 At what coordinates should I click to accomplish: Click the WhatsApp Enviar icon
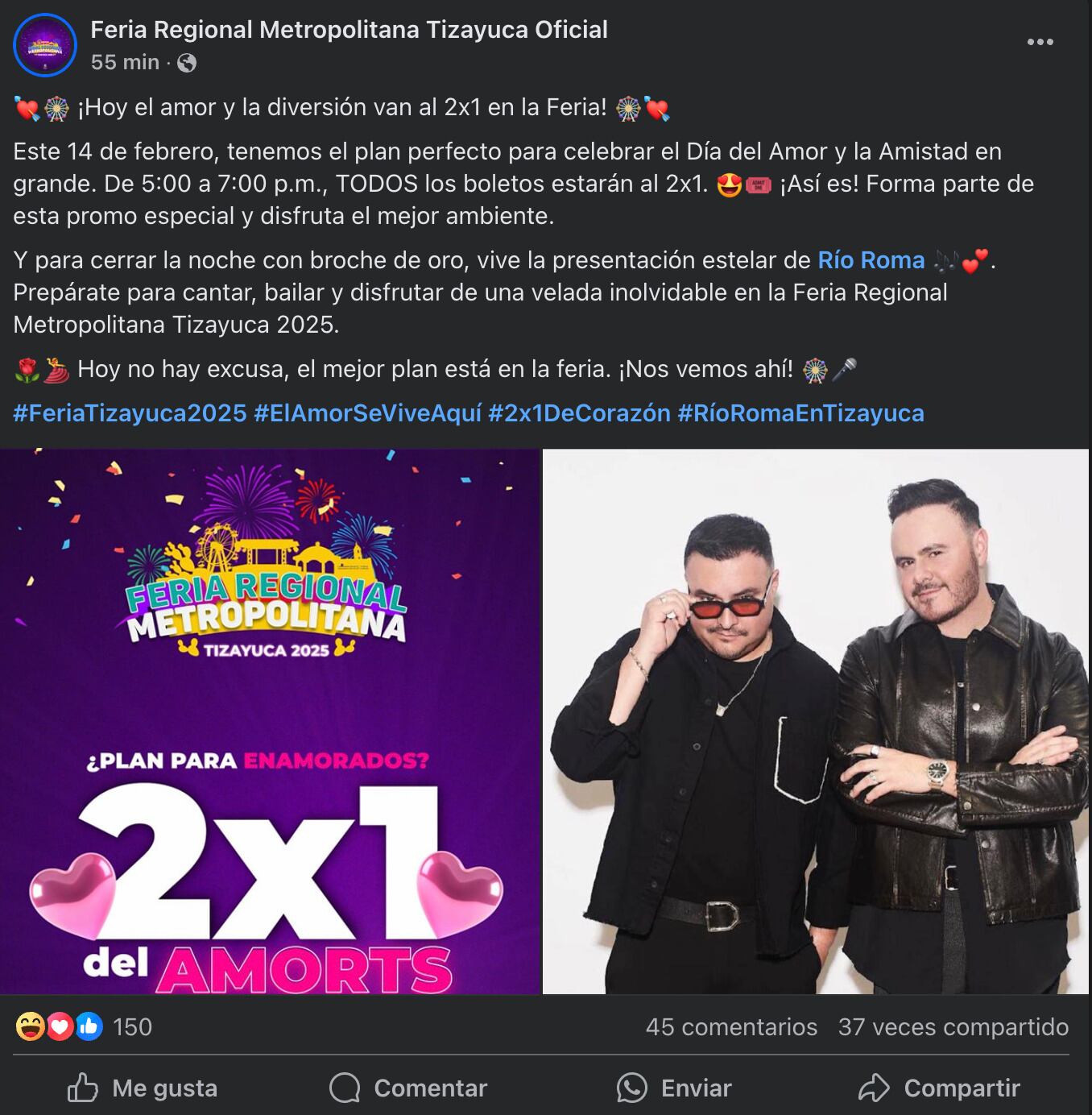632,1088
